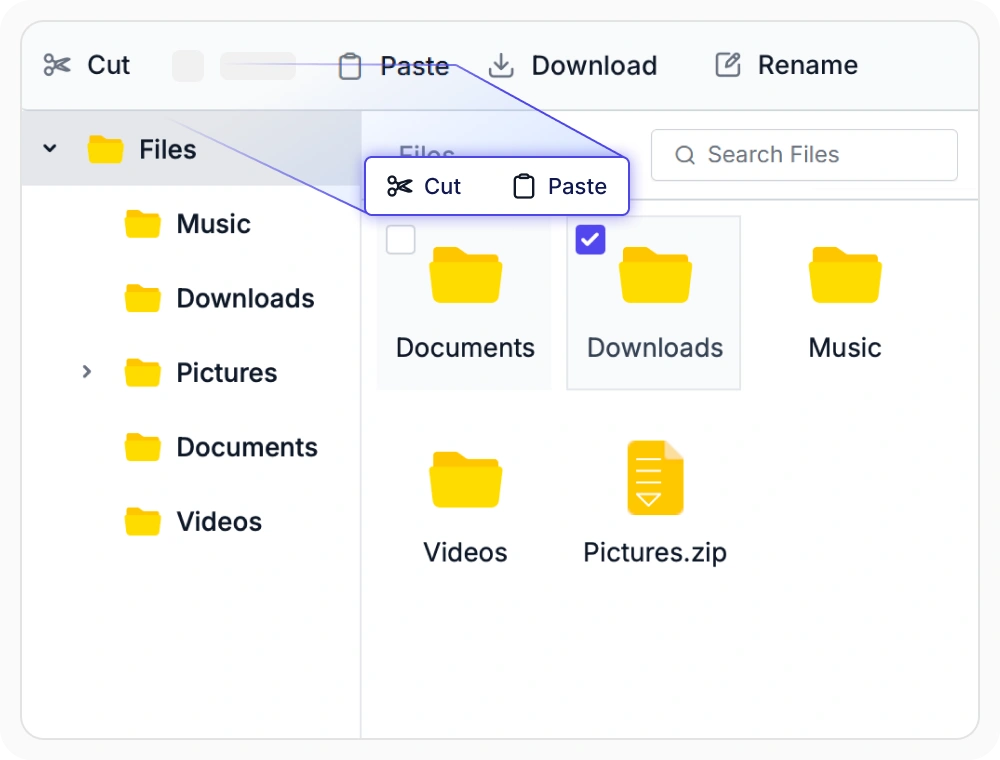Click the clipboard icon in the floating popup
The image size is (1000, 760).
click(524, 186)
